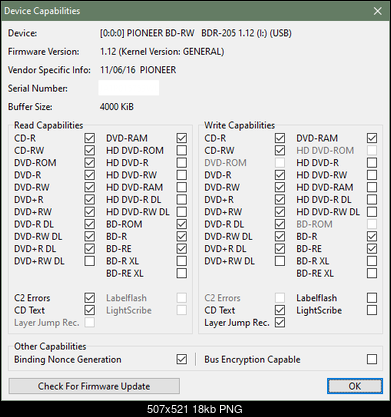This screenshot has height=417, width=391.
Task: Toggle the Write BD-R XL checkbox
Action: click(x=372, y=261)
